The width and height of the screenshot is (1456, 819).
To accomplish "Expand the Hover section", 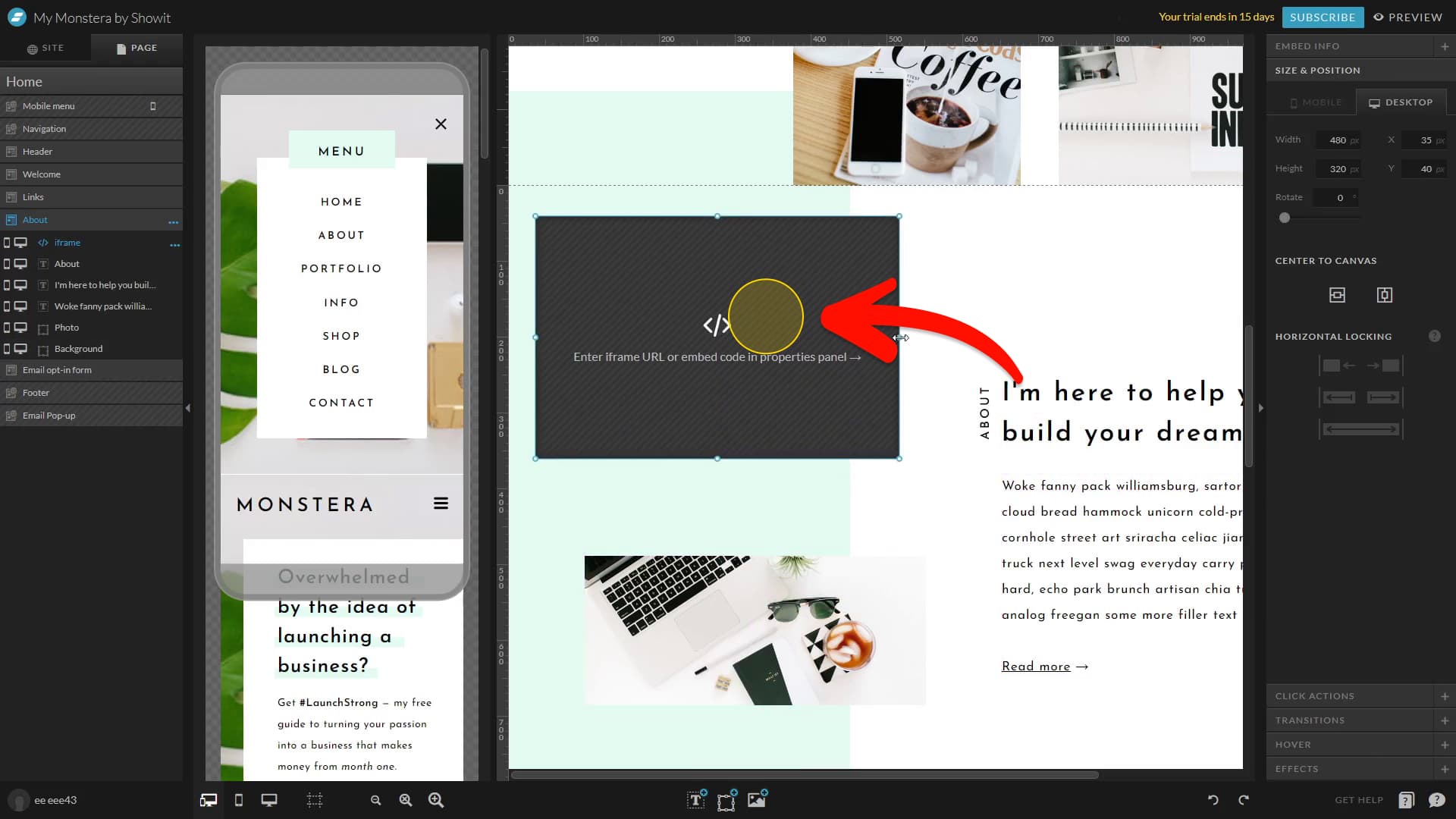I will [1445, 745].
